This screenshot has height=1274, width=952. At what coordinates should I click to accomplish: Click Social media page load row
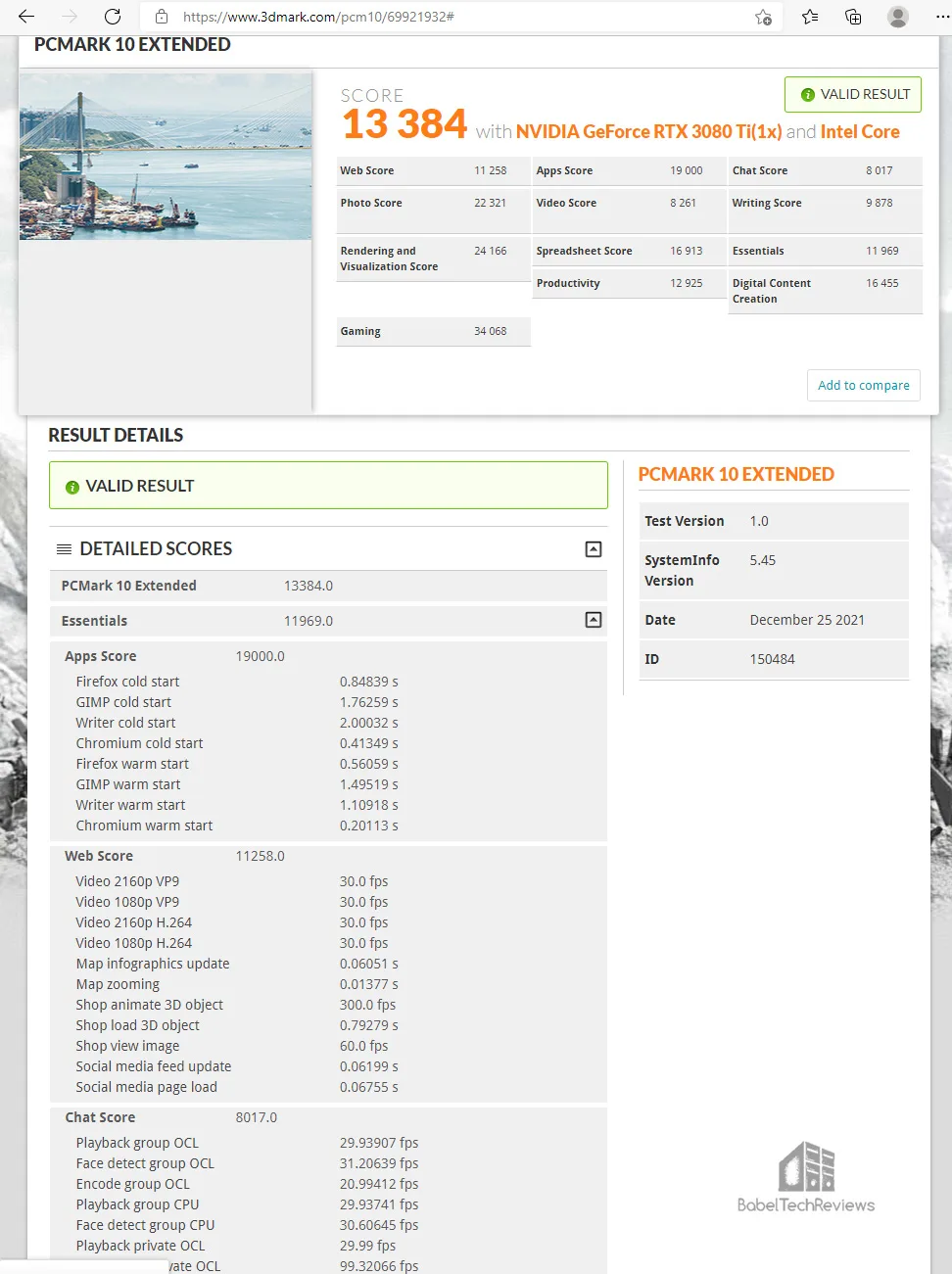(328, 1087)
